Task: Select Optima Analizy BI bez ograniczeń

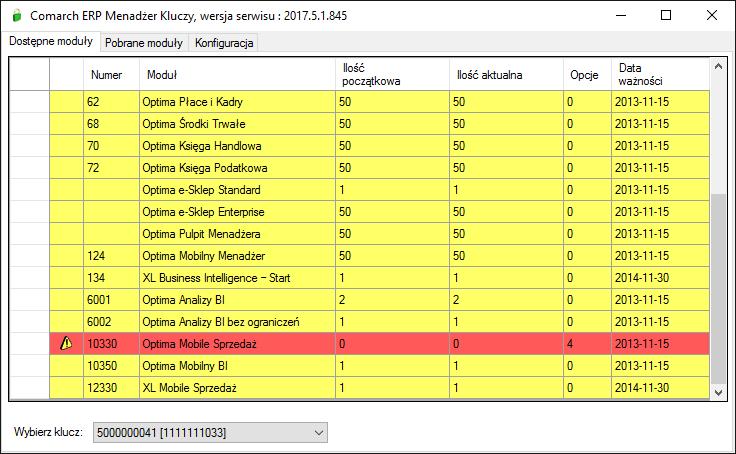Action: (x=237, y=322)
